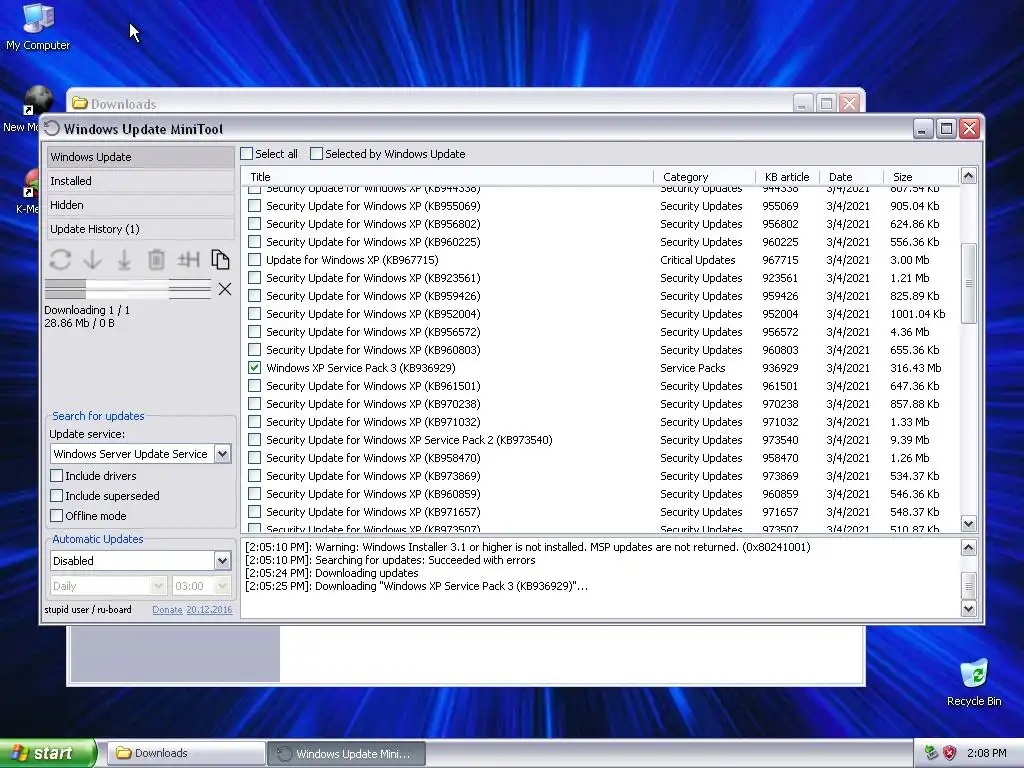Open Update History (1) tab
Screen dimensions: 1024x768
point(140,229)
